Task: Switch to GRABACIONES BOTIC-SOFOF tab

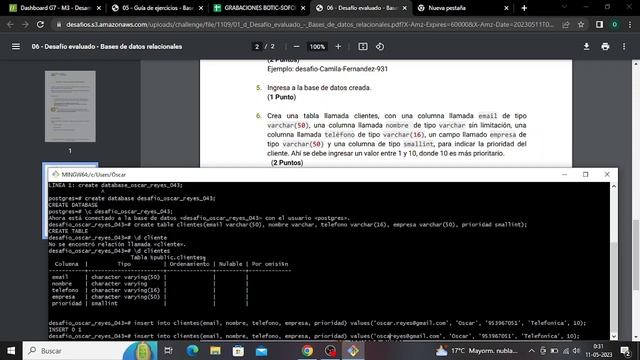Action: pos(259,8)
